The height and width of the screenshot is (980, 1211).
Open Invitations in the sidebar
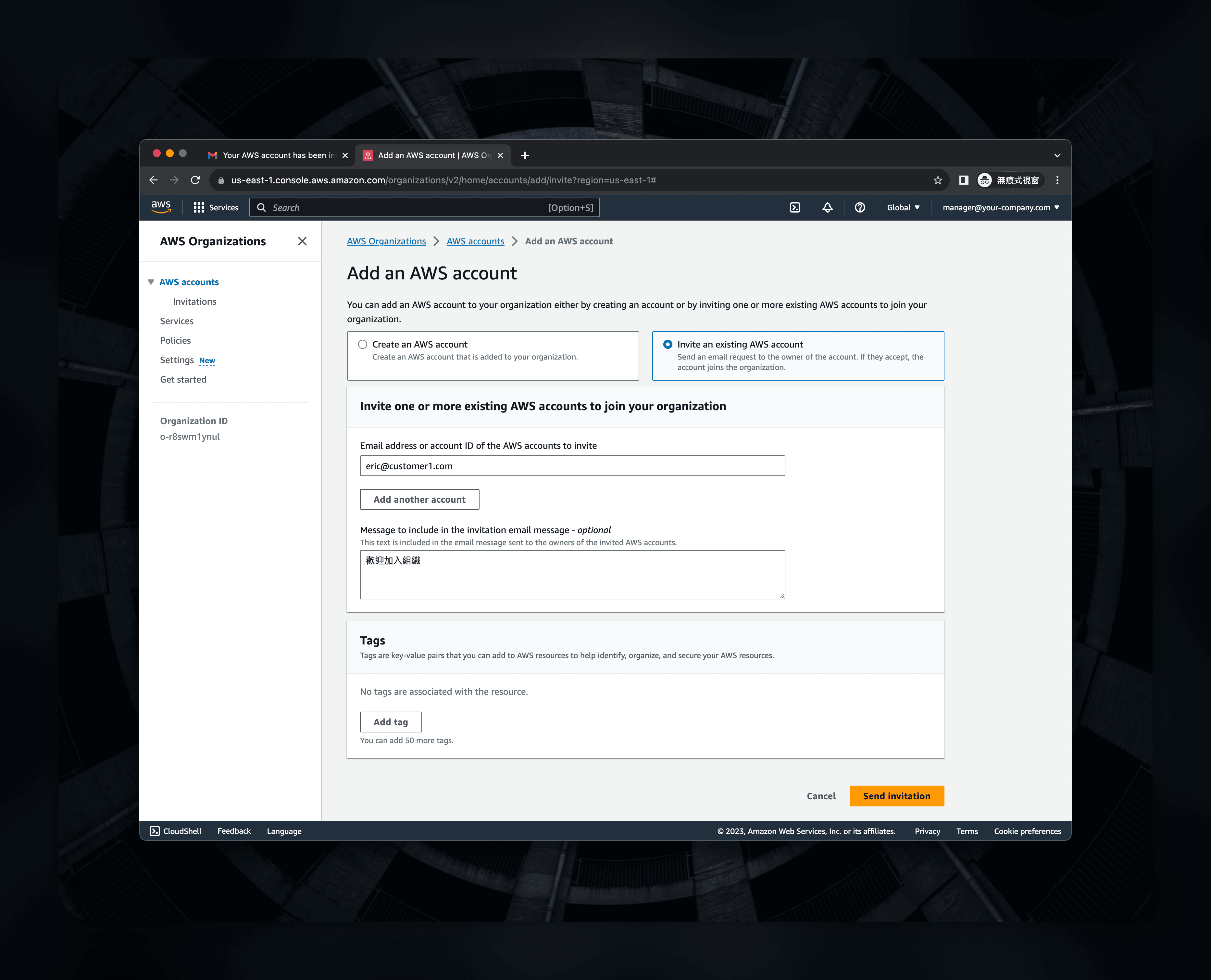pos(194,301)
